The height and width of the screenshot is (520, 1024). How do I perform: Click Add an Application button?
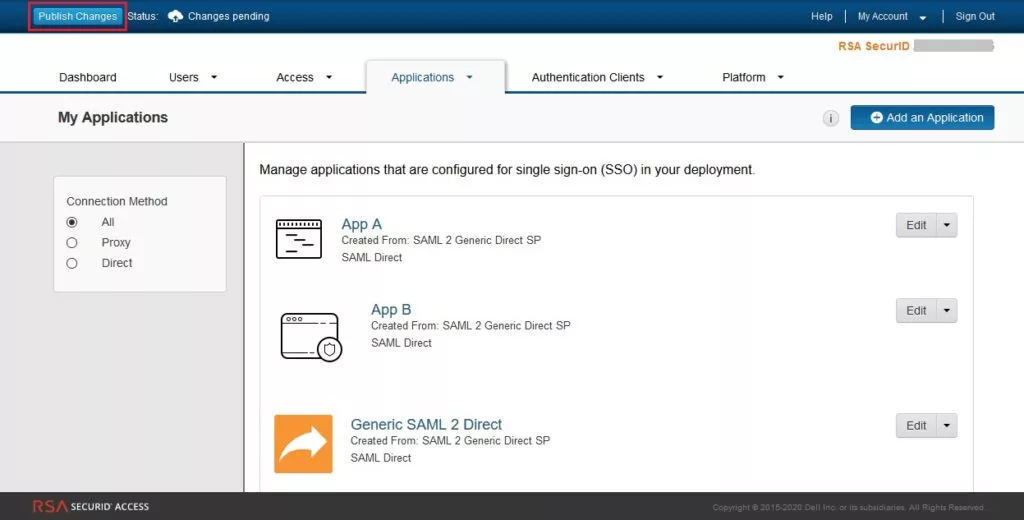tap(922, 118)
